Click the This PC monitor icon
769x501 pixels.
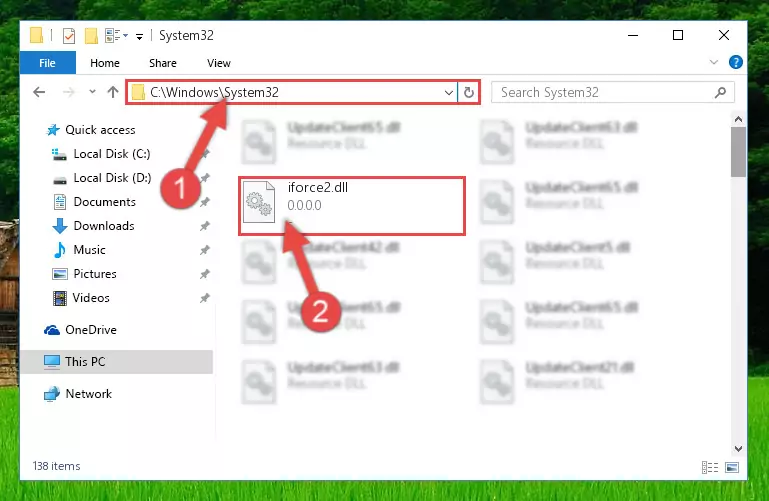[52, 362]
